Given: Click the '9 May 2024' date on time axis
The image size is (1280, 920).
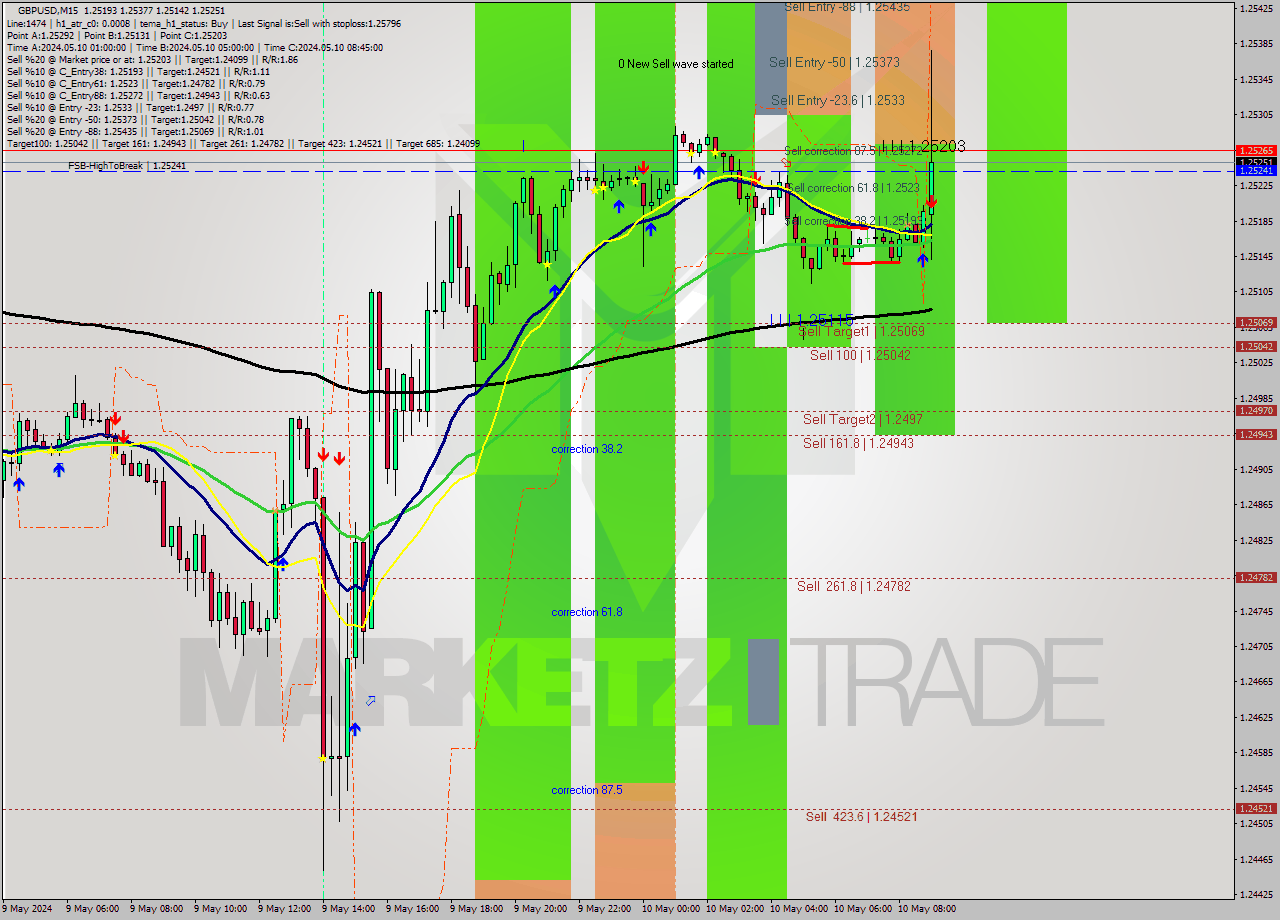Looking at the screenshot, I should (x=27, y=909).
